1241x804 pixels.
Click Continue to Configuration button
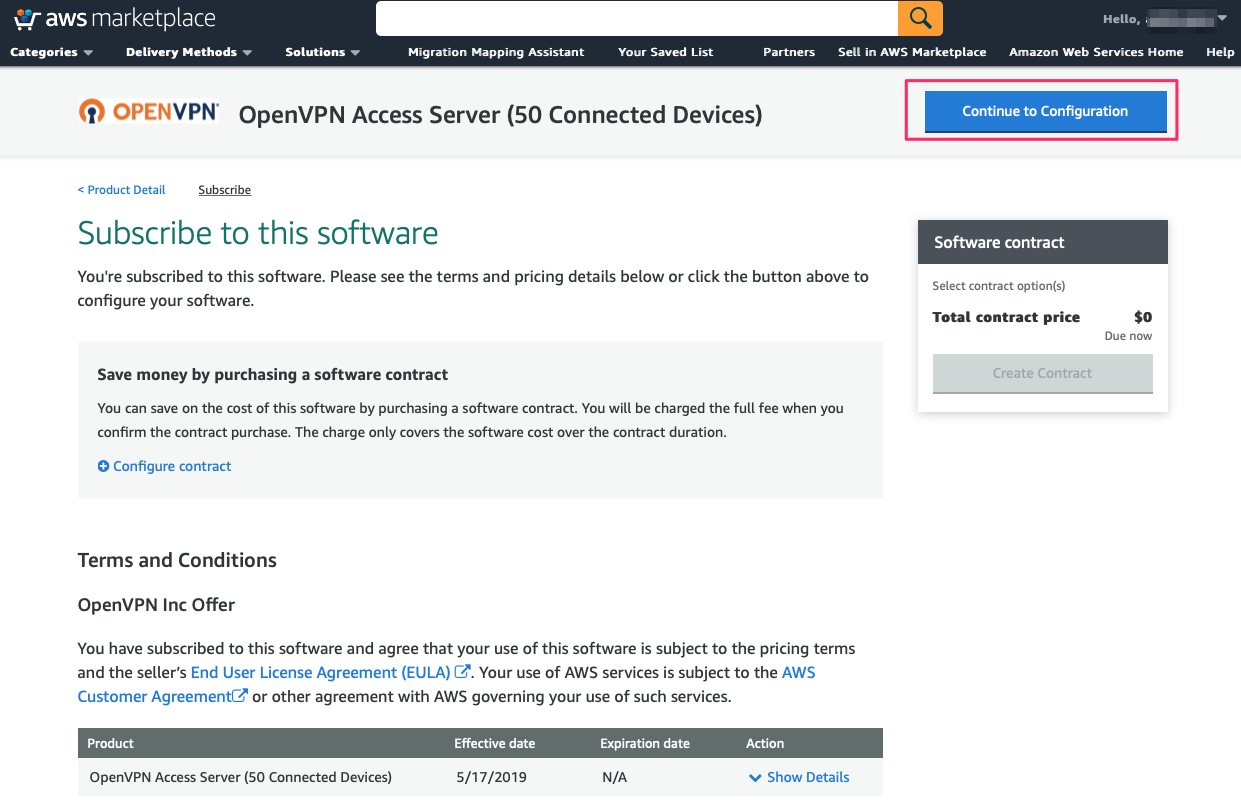click(x=1045, y=111)
